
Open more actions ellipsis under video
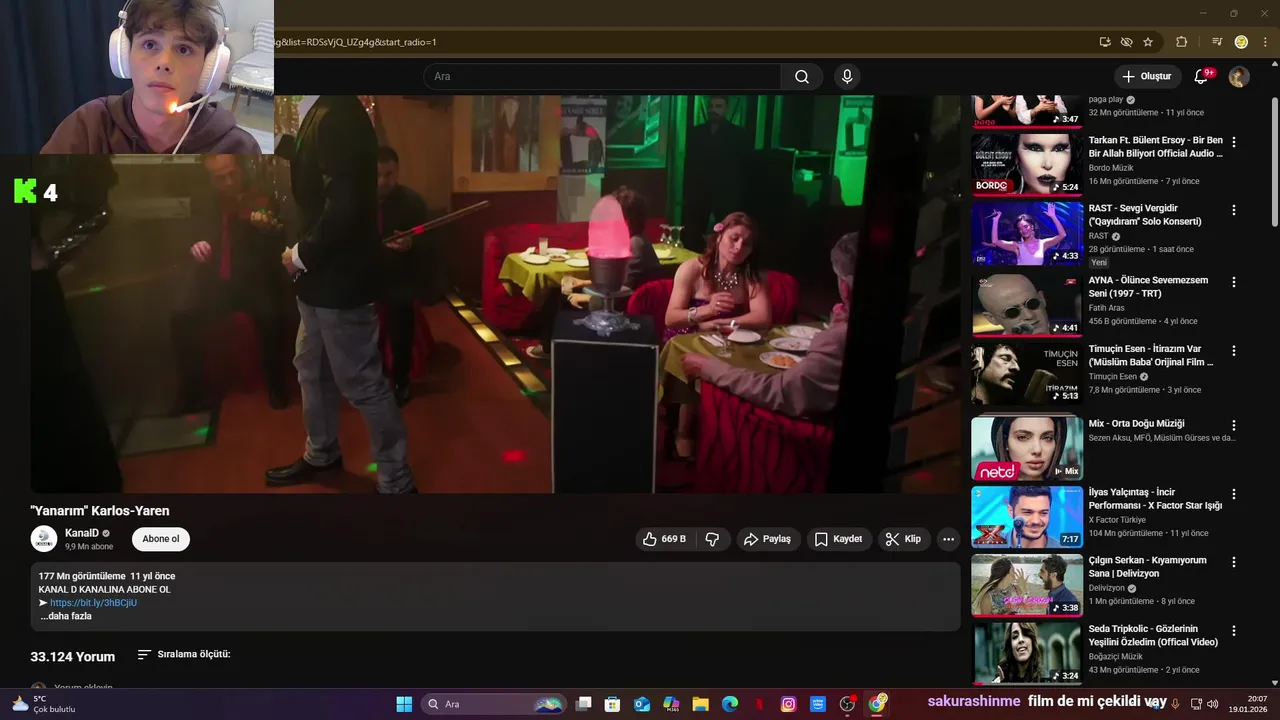[x=948, y=539]
